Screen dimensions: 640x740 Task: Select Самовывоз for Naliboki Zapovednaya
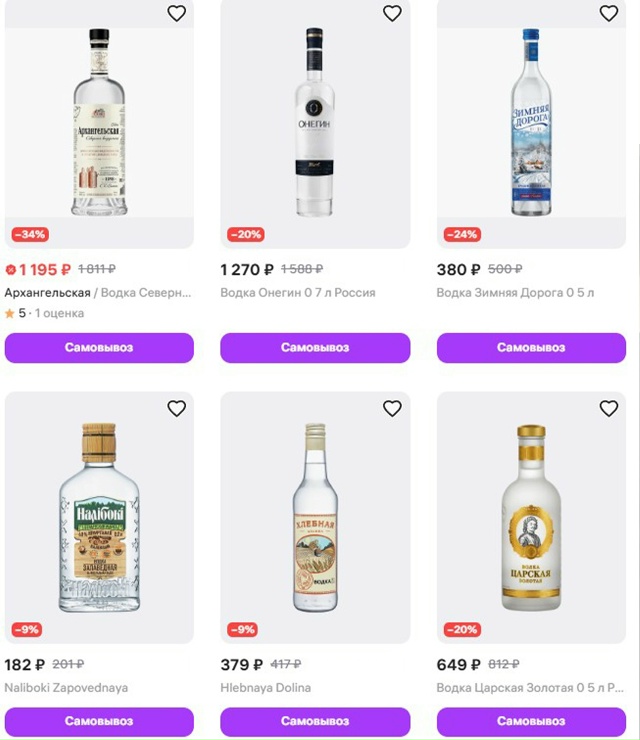99,721
